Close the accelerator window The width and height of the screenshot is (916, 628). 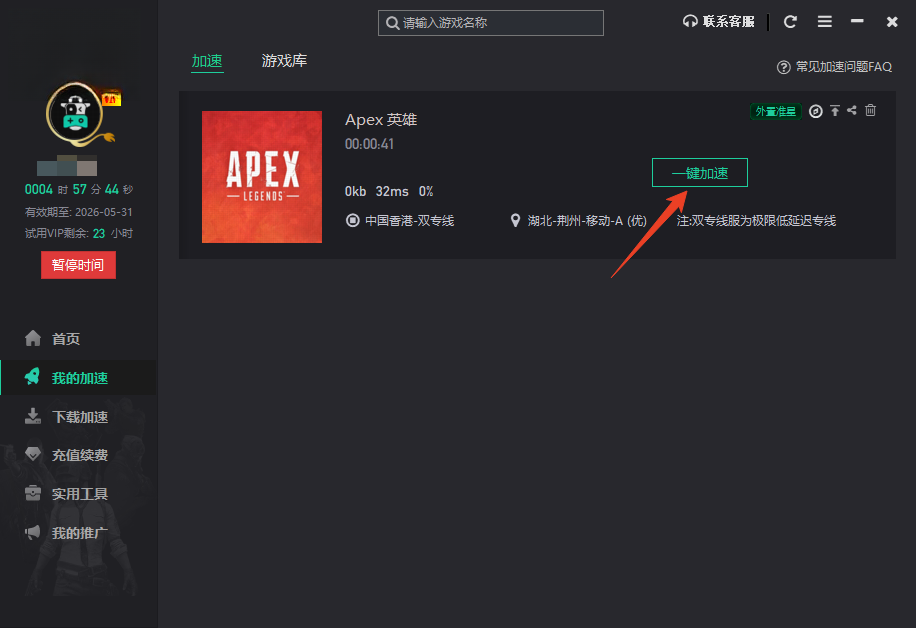coord(891,22)
